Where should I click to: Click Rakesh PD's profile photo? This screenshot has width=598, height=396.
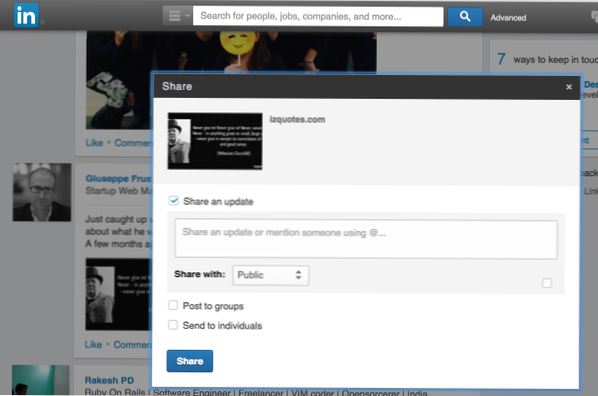click(40, 380)
